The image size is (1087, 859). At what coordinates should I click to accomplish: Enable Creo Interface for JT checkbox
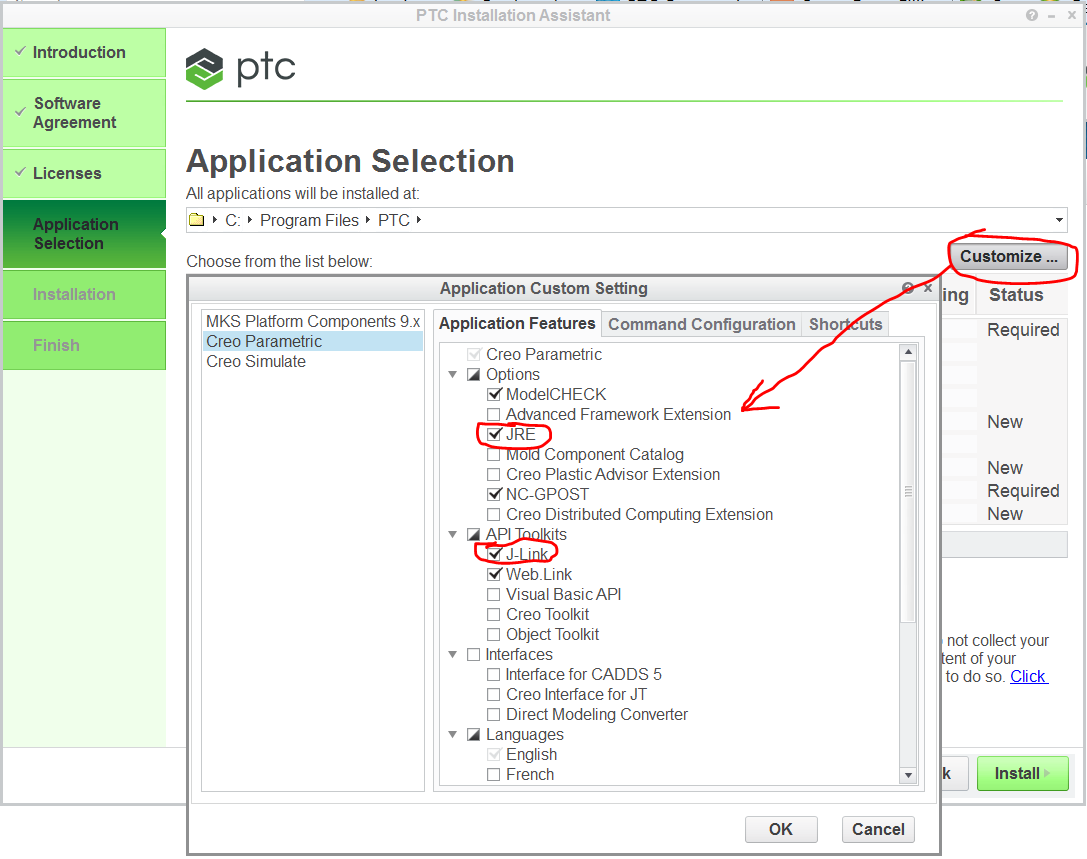[494, 695]
